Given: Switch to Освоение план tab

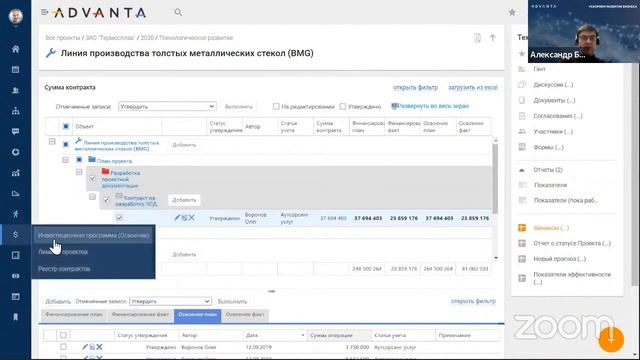Looking at the screenshot, I should pyautogui.click(x=198, y=315).
